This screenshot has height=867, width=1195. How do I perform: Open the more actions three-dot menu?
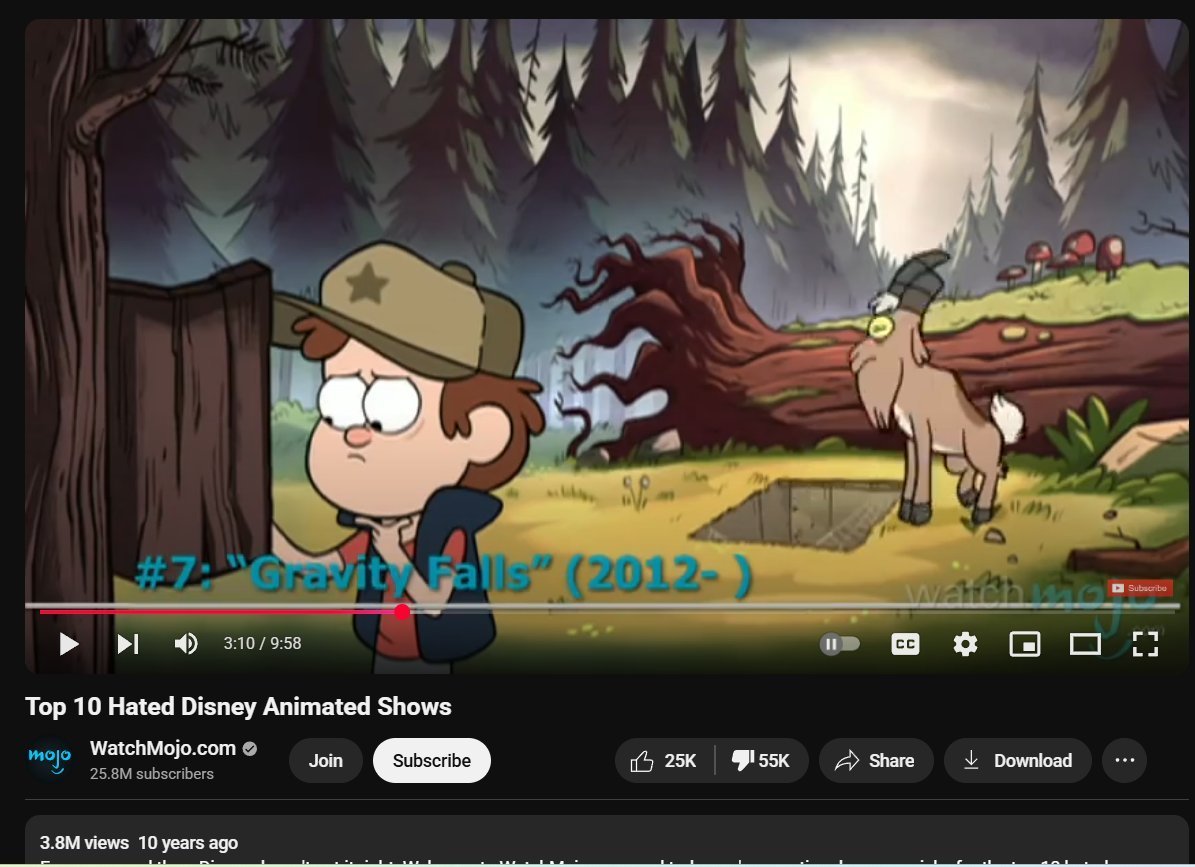point(1125,760)
